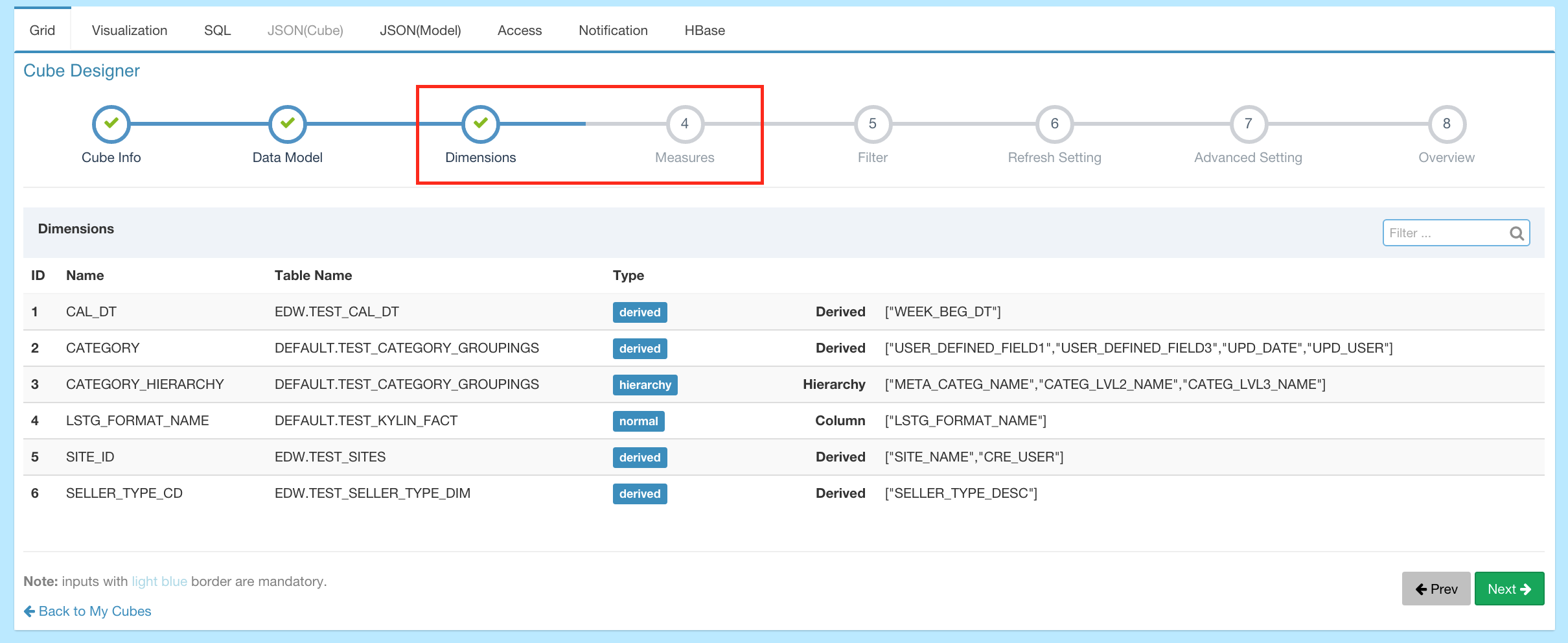The width and height of the screenshot is (1568, 643).
Task: Switch to the Visualization tab
Action: click(130, 30)
